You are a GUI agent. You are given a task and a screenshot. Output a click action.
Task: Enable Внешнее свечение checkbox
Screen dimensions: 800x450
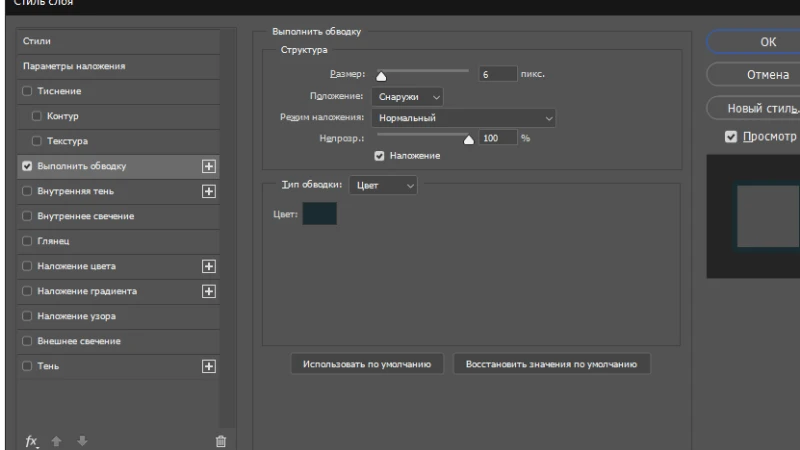point(27,341)
